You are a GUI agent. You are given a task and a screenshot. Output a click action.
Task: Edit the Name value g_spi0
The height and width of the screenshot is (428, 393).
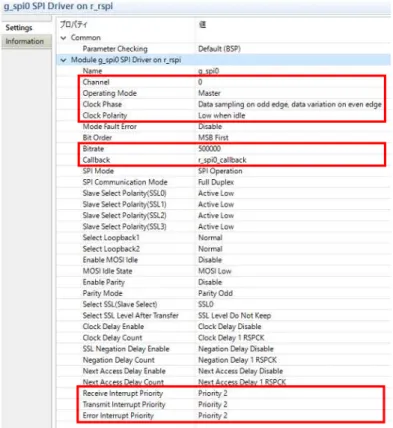[209, 71]
